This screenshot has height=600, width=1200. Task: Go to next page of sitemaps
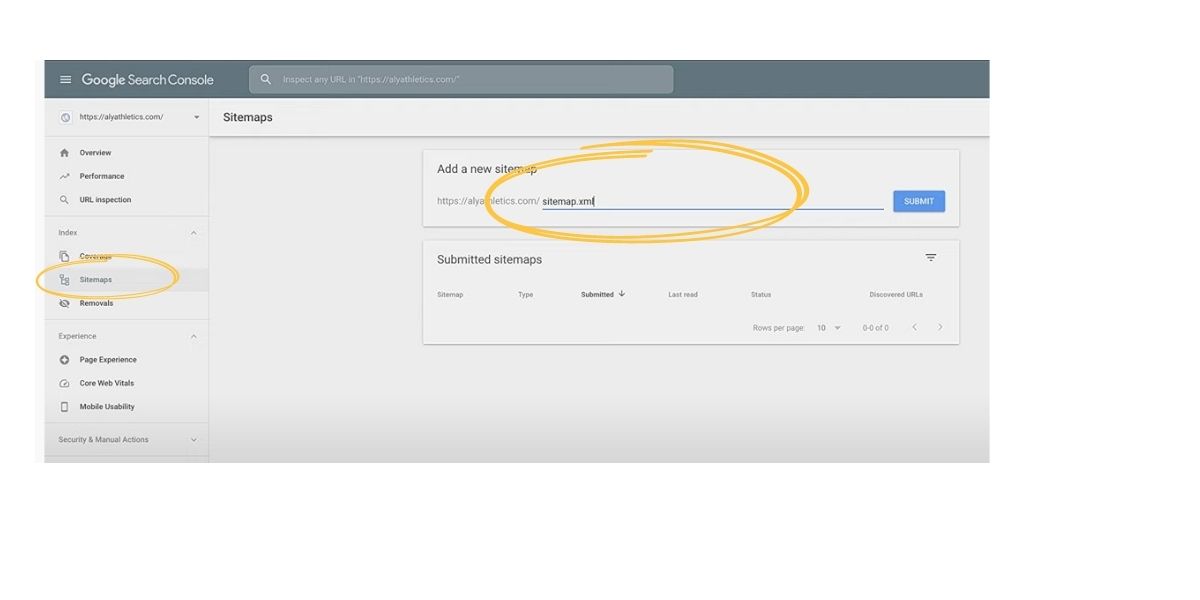coord(940,328)
